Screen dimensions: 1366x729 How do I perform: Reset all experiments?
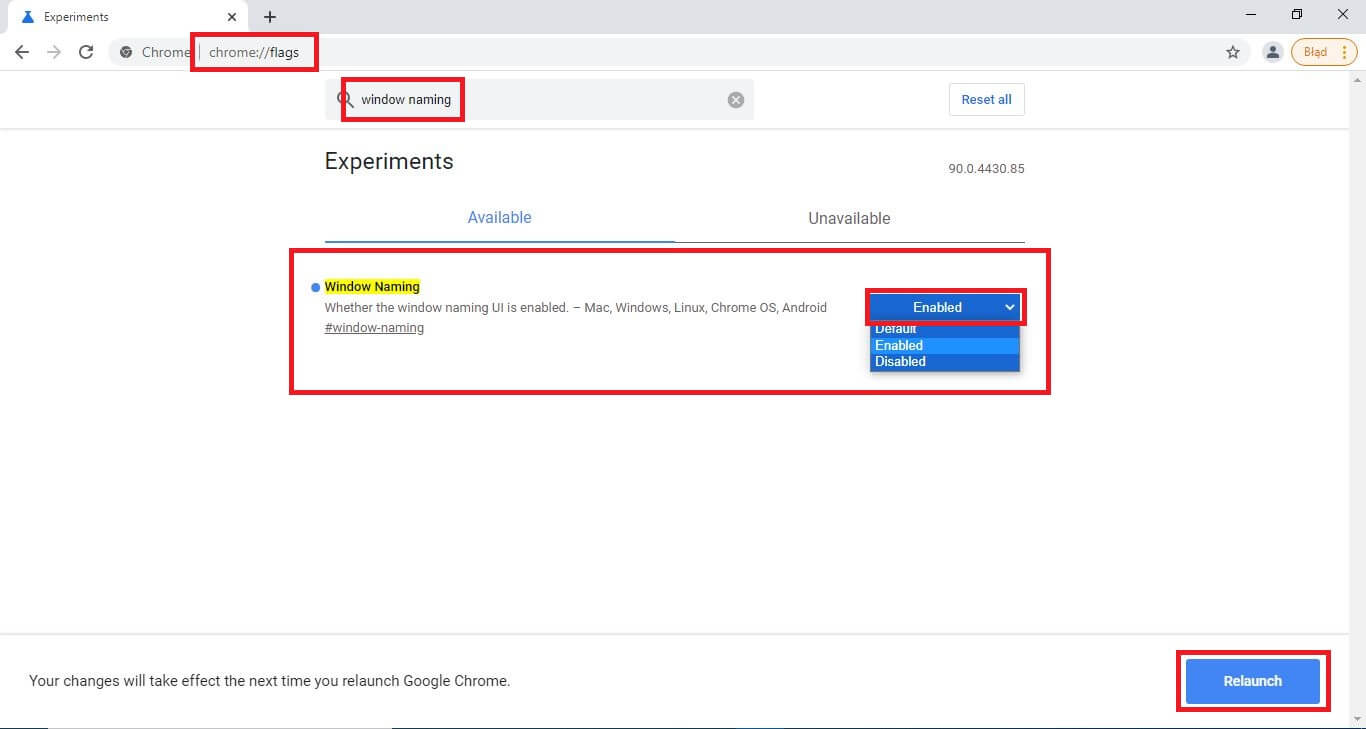tap(986, 99)
